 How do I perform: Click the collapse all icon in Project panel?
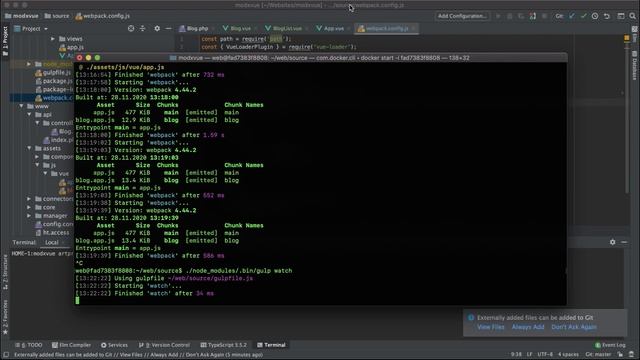(x=142, y=29)
